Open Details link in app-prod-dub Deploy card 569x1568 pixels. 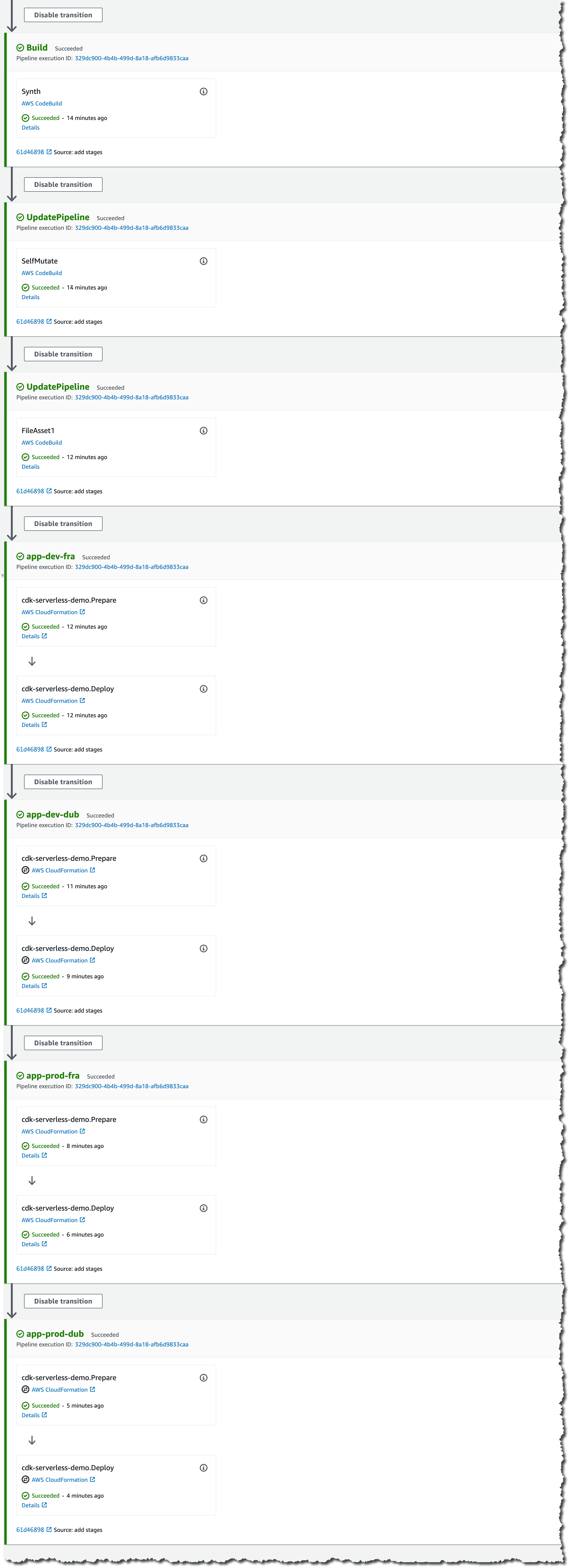coord(34,1505)
